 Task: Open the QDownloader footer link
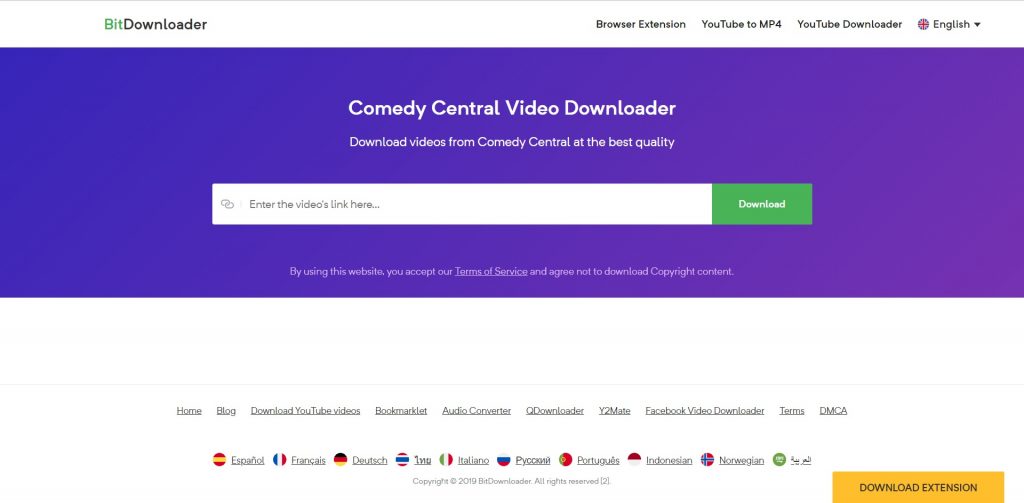555,411
